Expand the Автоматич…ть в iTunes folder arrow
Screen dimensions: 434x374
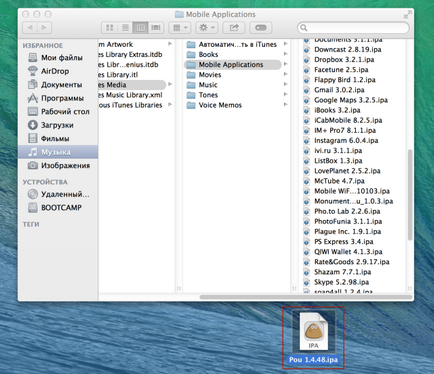[285, 44]
